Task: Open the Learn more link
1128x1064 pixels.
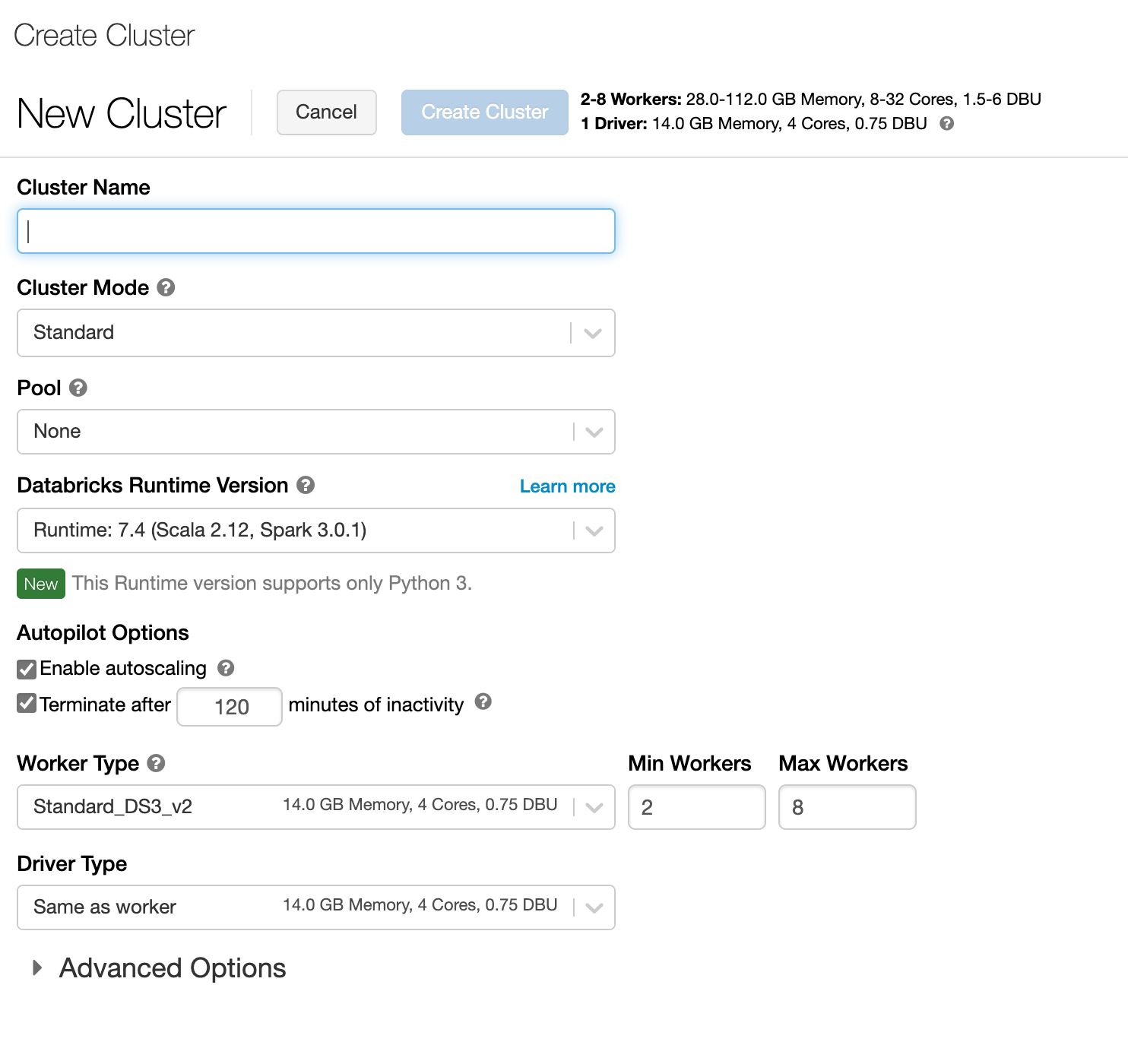Action: click(568, 486)
